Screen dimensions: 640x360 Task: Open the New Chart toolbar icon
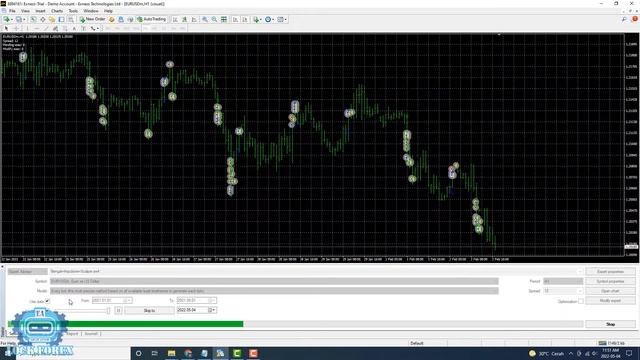[x=7, y=19]
